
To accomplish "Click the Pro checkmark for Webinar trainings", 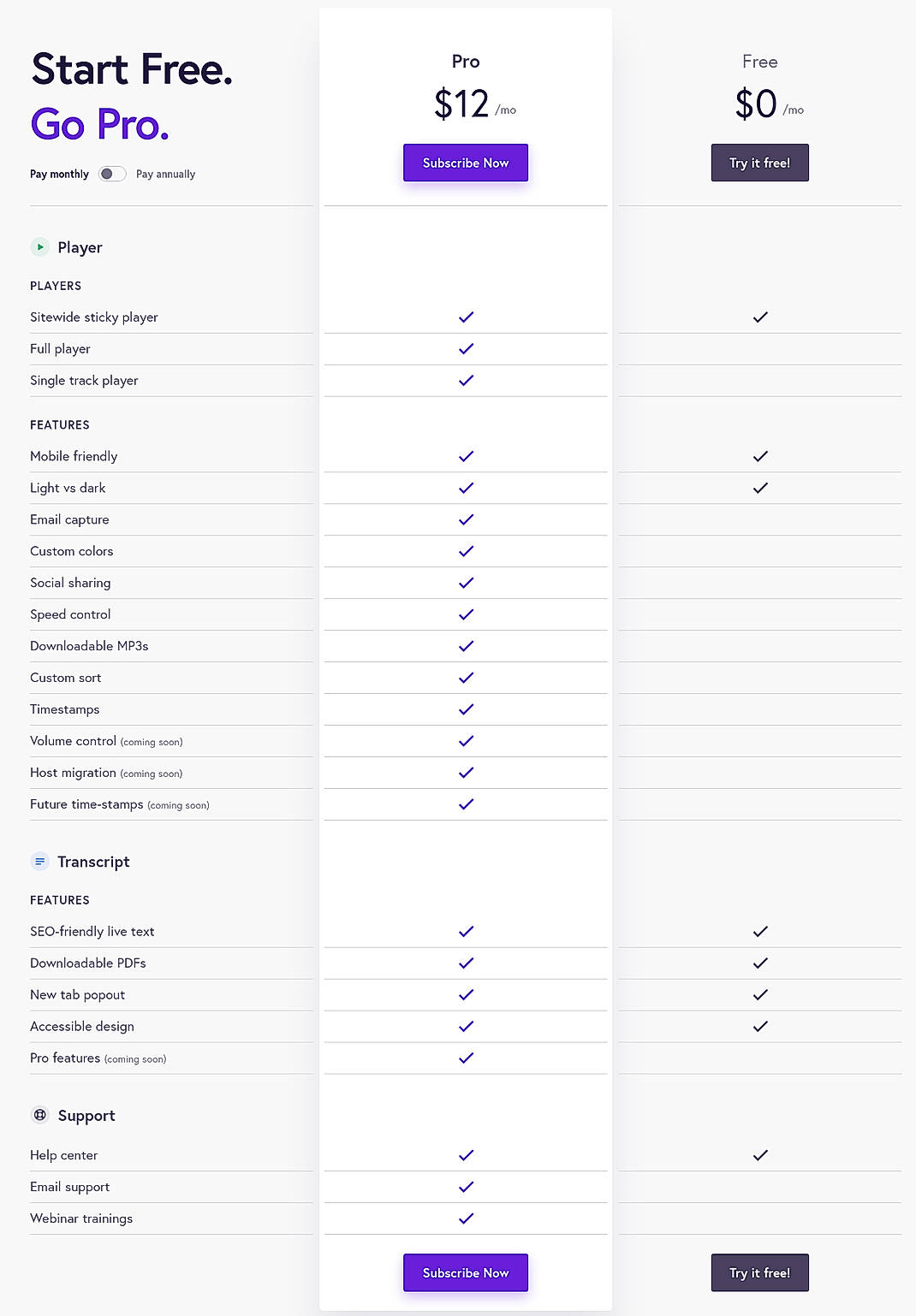I will click(465, 1218).
